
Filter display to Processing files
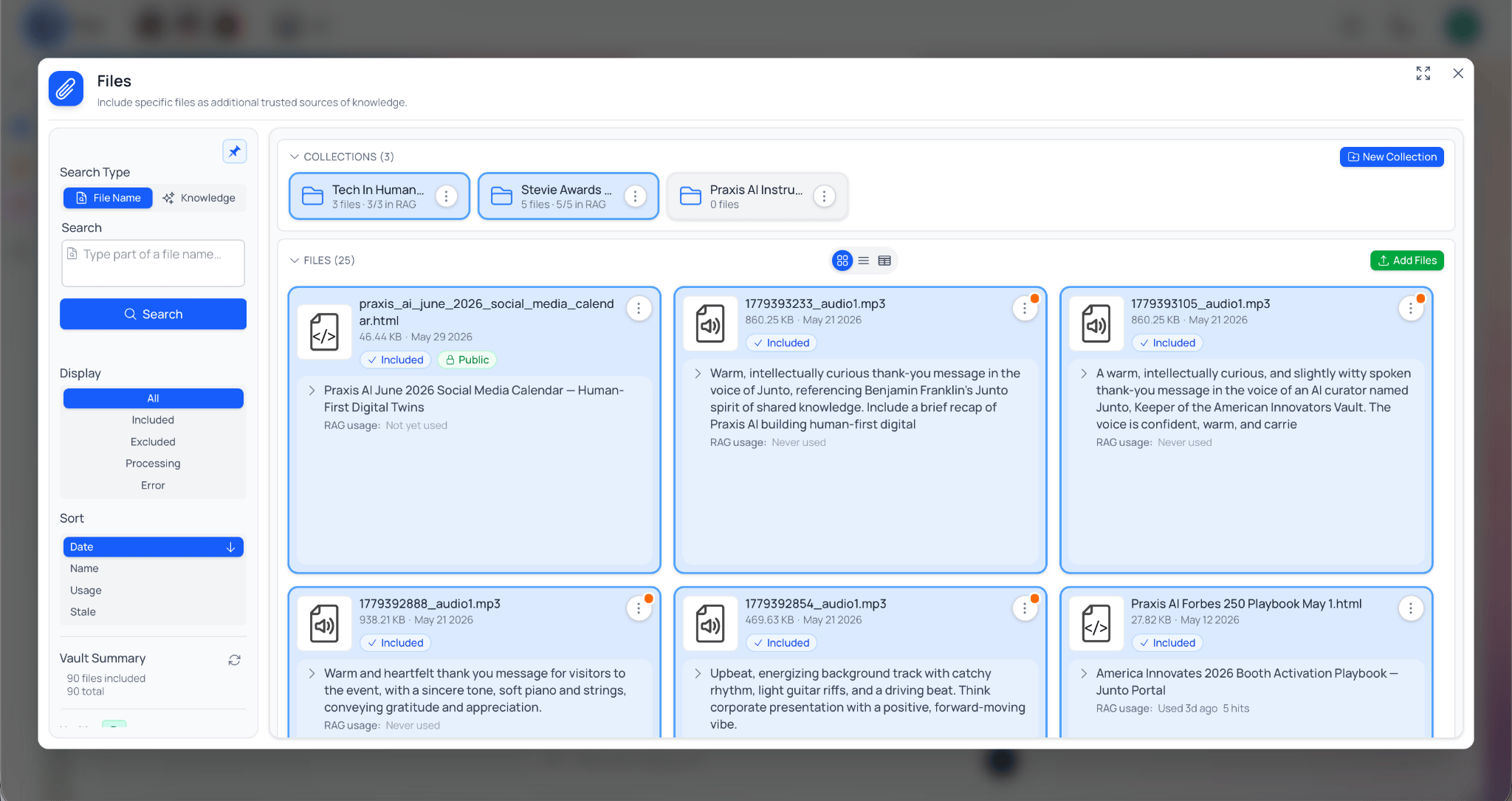[x=153, y=464]
